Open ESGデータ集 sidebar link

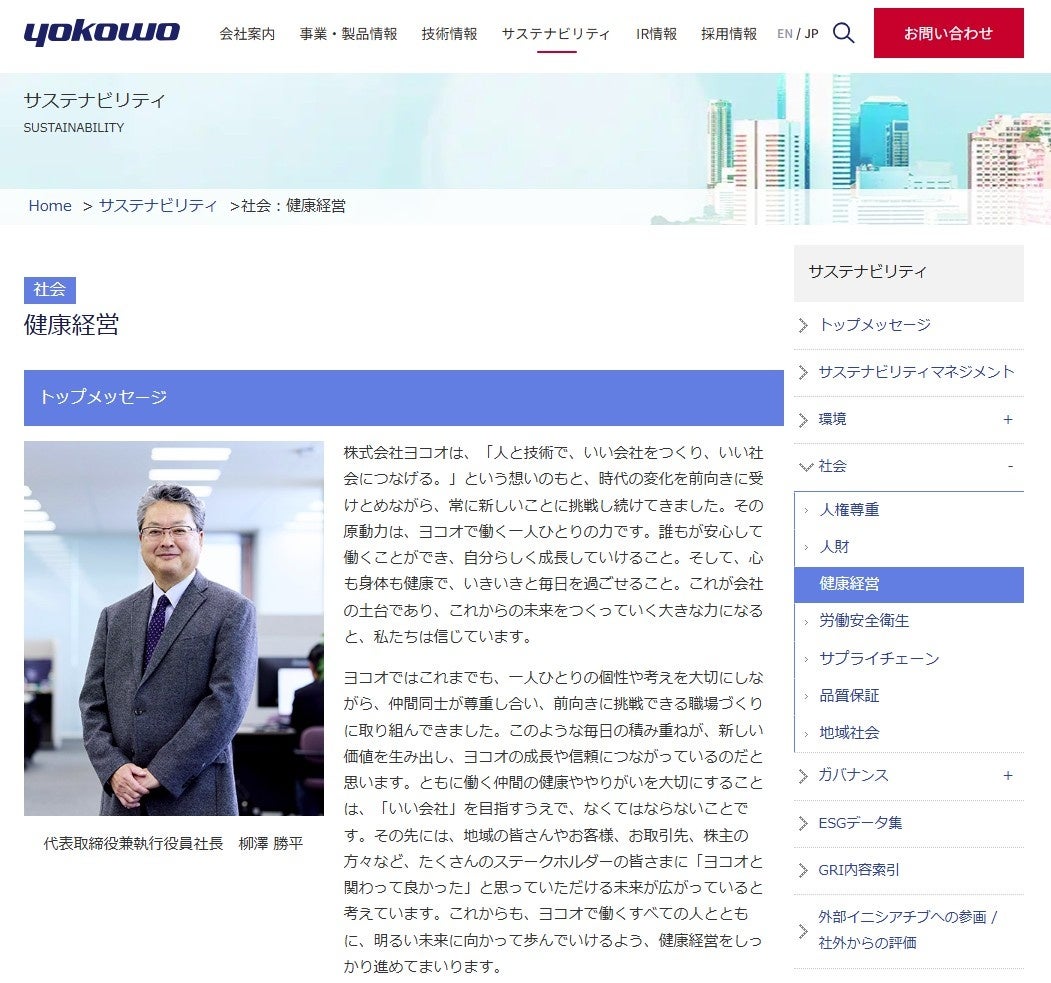(860, 823)
